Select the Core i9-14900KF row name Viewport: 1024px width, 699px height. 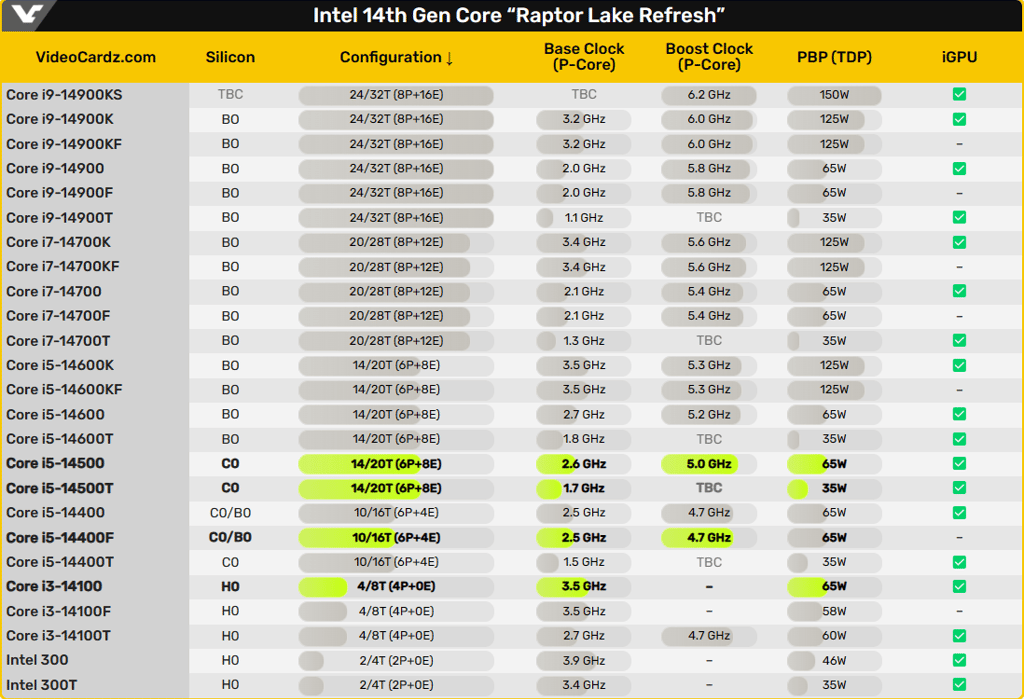[x=64, y=144]
